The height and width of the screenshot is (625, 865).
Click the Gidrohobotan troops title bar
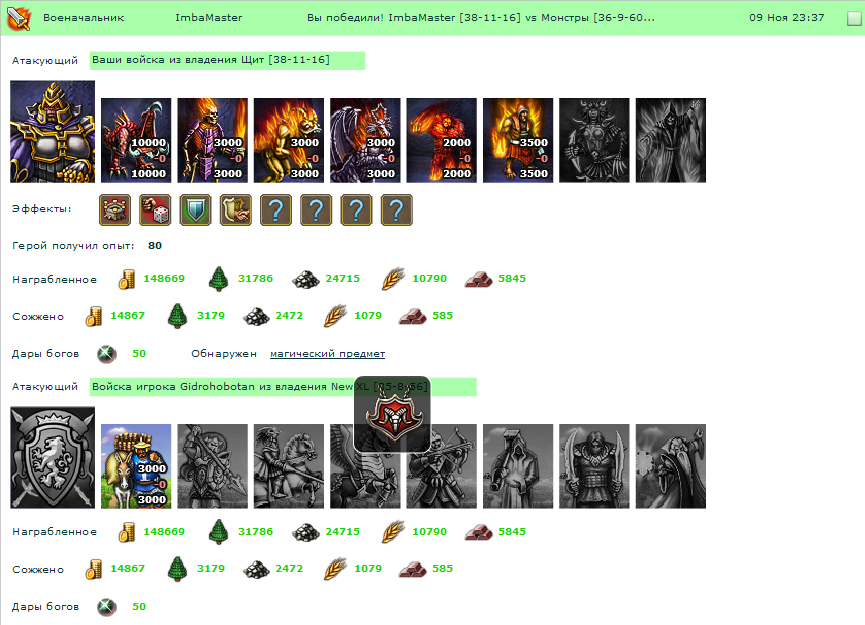click(x=283, y=387)
